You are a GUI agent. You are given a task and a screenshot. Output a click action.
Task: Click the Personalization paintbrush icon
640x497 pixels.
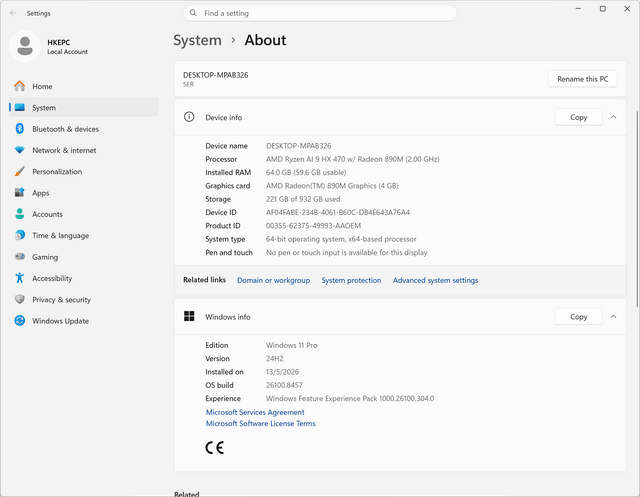20,171
